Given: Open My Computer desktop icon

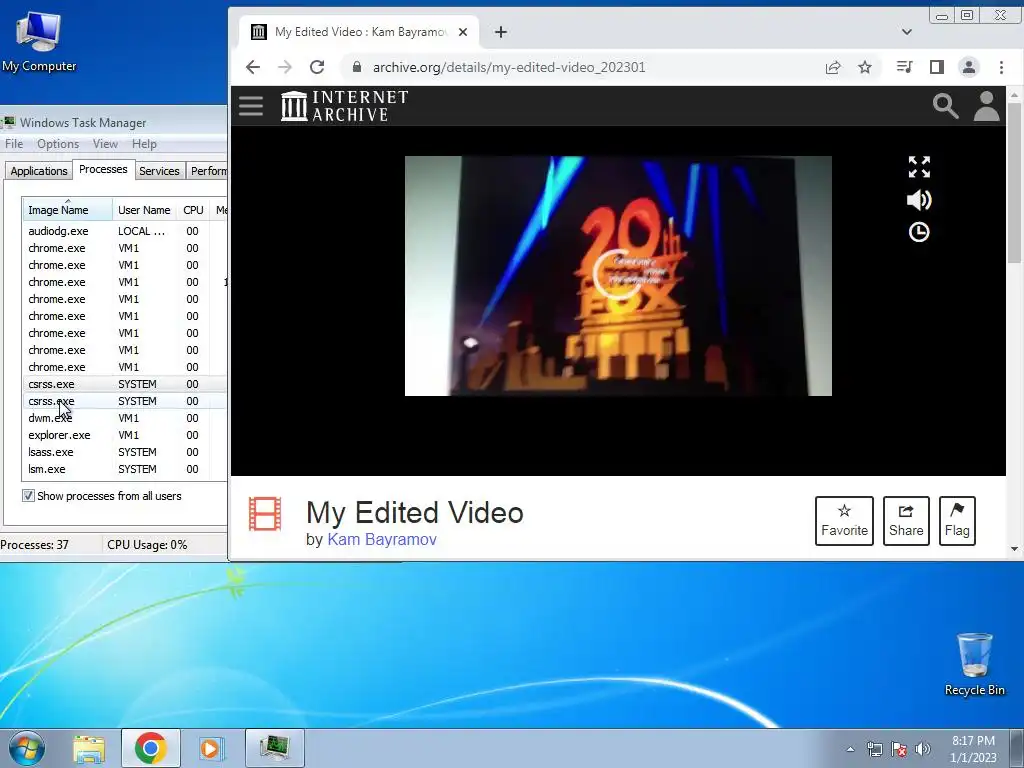Looking at the screenshot, I should (x=39, y=40).
